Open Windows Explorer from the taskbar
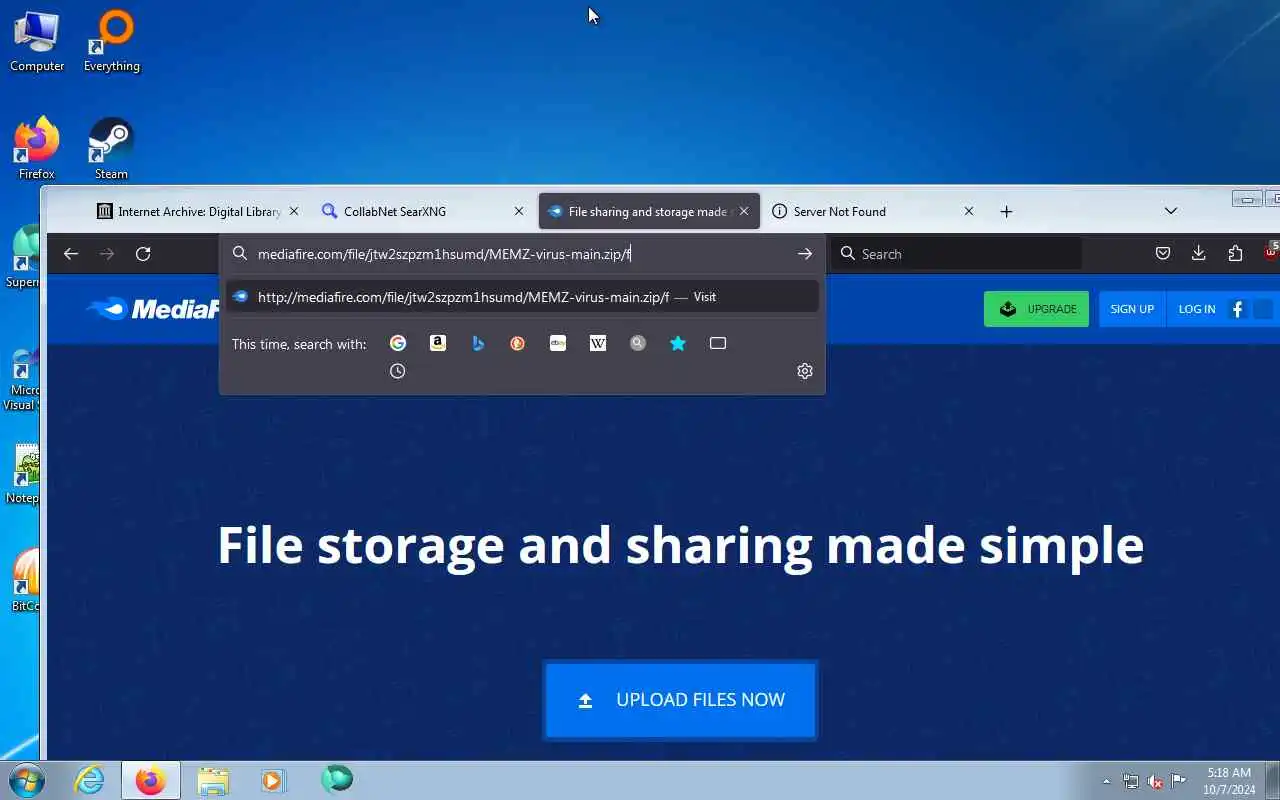 click(213, 779)
